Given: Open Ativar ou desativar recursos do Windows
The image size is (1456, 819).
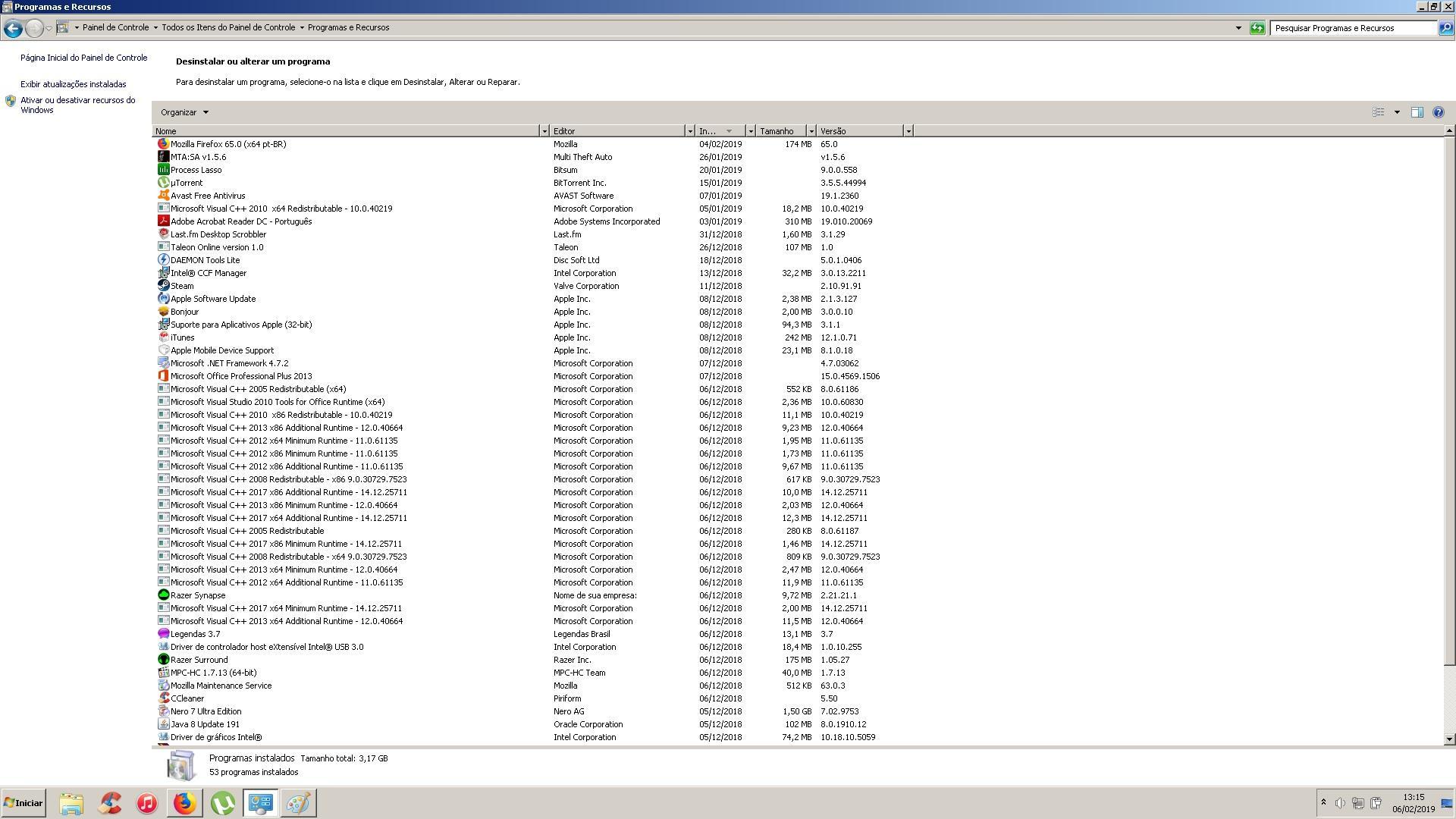Looking at the screenshot, I should click(77, 105).
